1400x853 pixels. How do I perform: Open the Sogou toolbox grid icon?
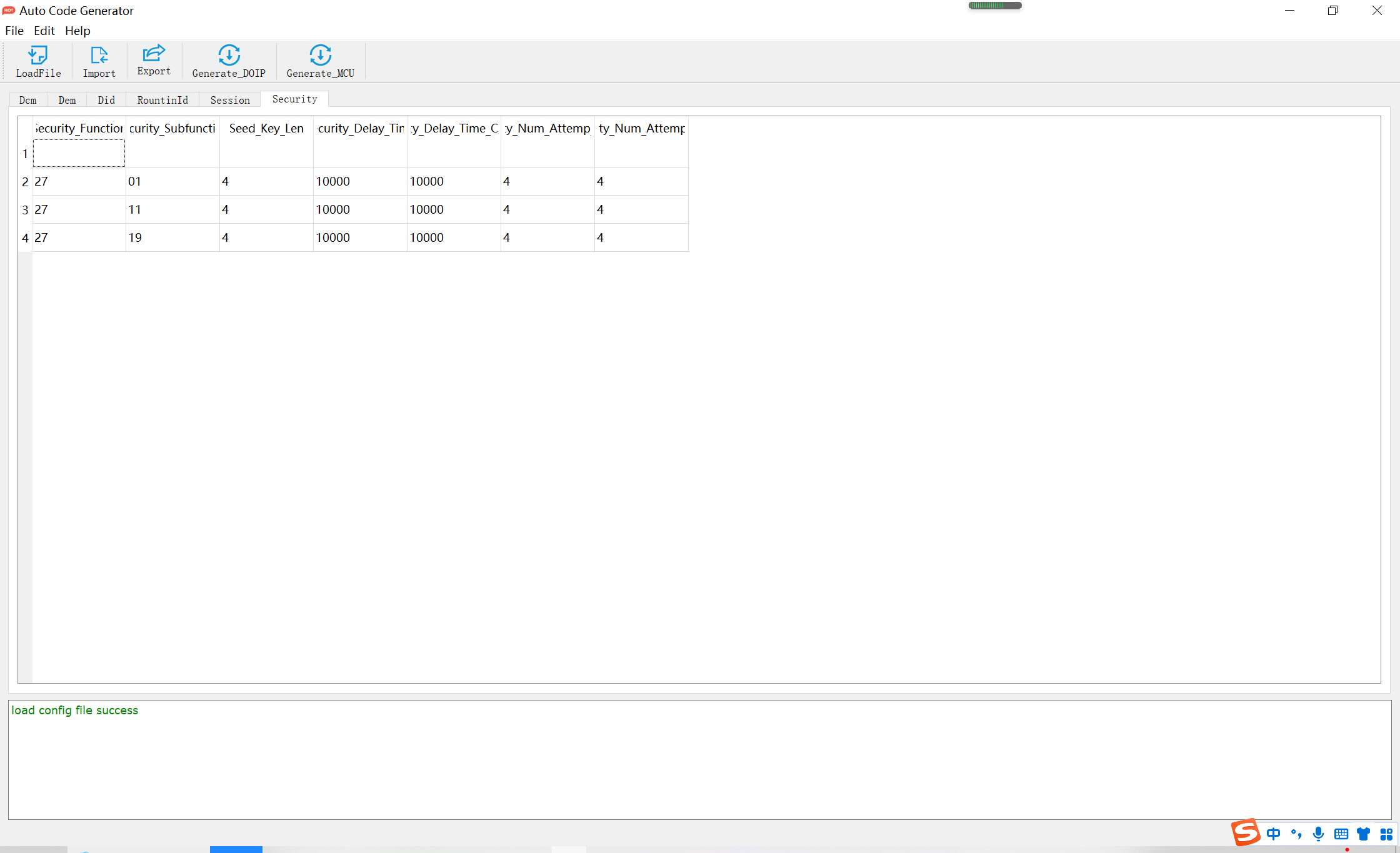[1386, 834]
